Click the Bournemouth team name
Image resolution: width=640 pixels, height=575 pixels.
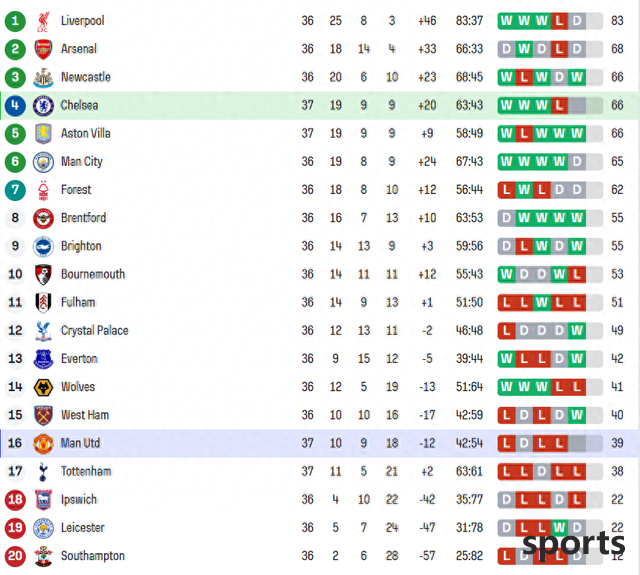[93, 274]
